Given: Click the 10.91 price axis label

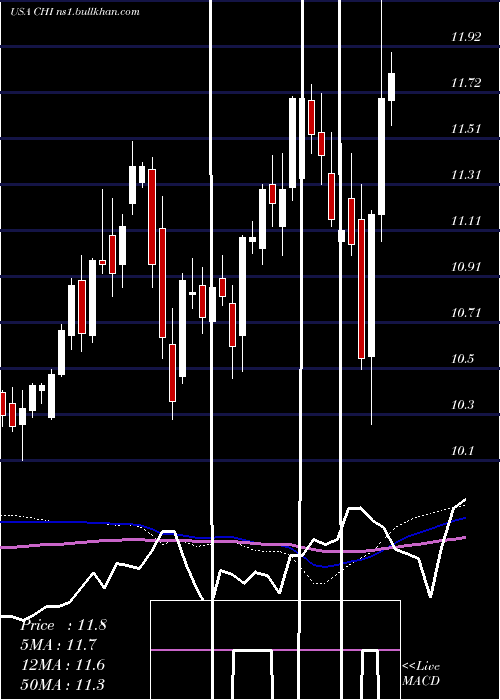Looking at the screenshot, I should tap(466, 267).
